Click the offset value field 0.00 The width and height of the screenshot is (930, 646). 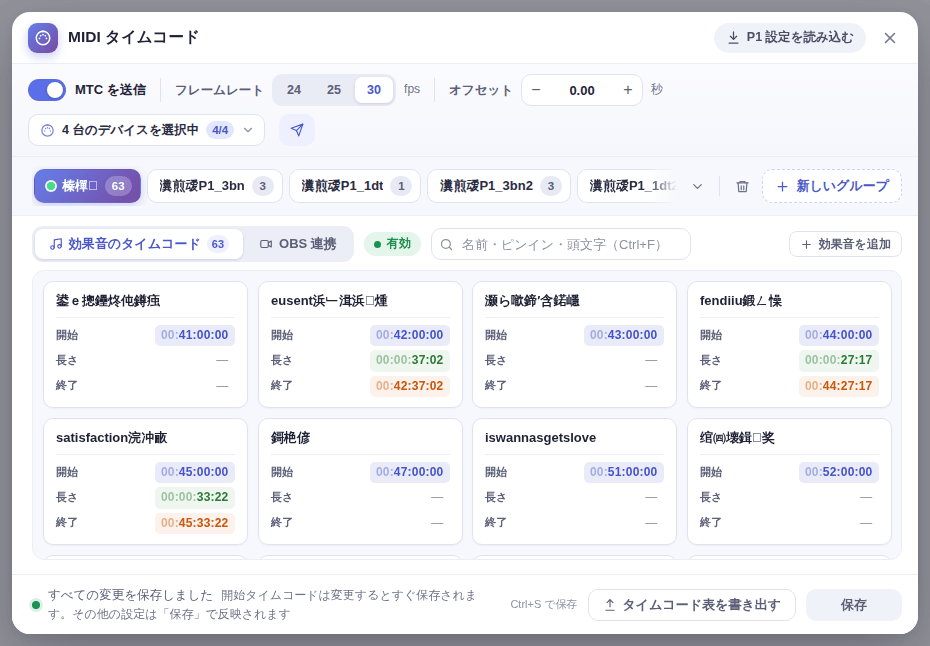point(582,90)
